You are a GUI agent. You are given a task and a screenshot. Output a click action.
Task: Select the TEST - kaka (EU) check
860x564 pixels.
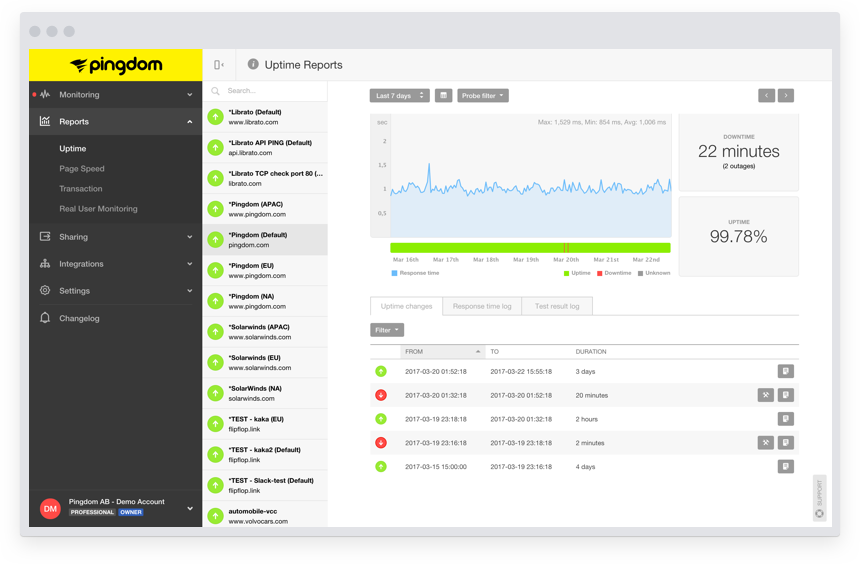pyautogui.click(x=265, y=424)
